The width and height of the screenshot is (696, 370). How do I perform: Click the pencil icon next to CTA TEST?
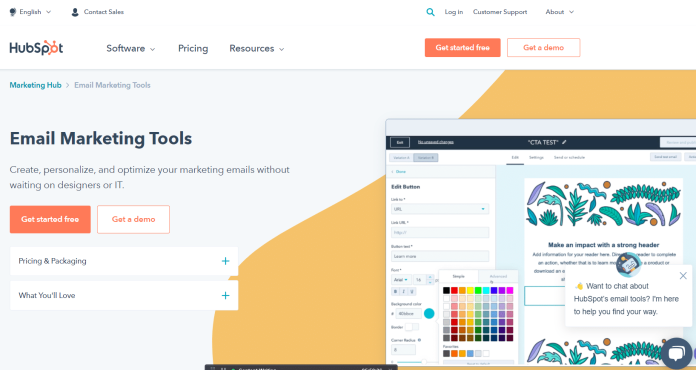click(x=564, y=142)
